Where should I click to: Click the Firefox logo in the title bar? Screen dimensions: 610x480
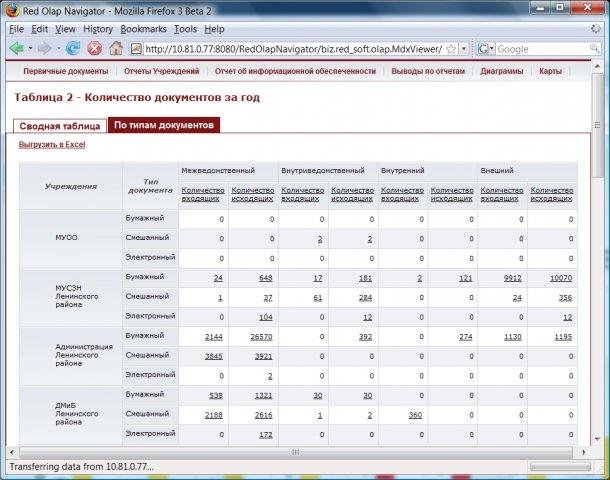coord(12,10)
